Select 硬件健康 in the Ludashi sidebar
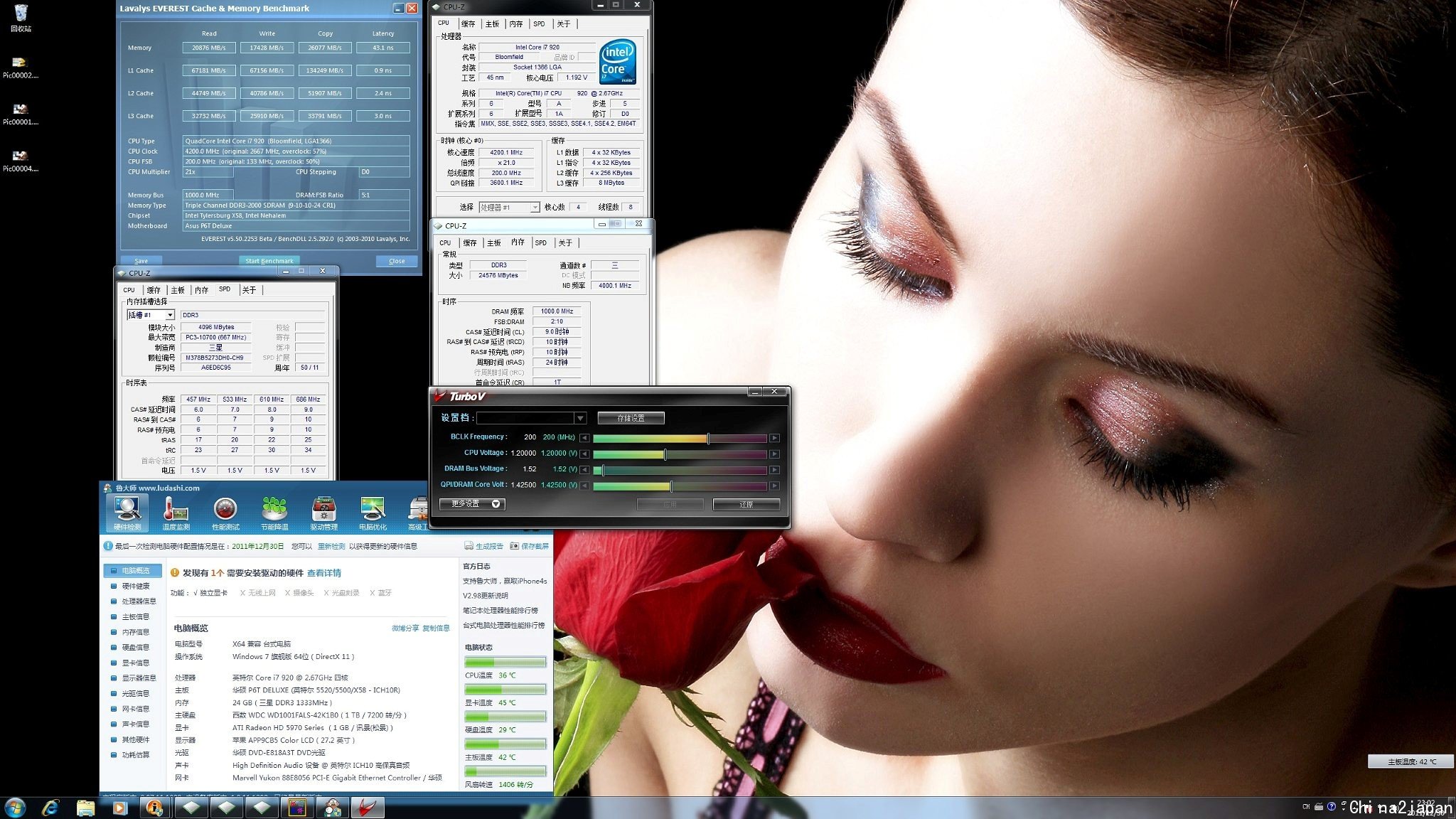Screen dimensions: 1456x819 pyautogui.click(x=135, y=586)
